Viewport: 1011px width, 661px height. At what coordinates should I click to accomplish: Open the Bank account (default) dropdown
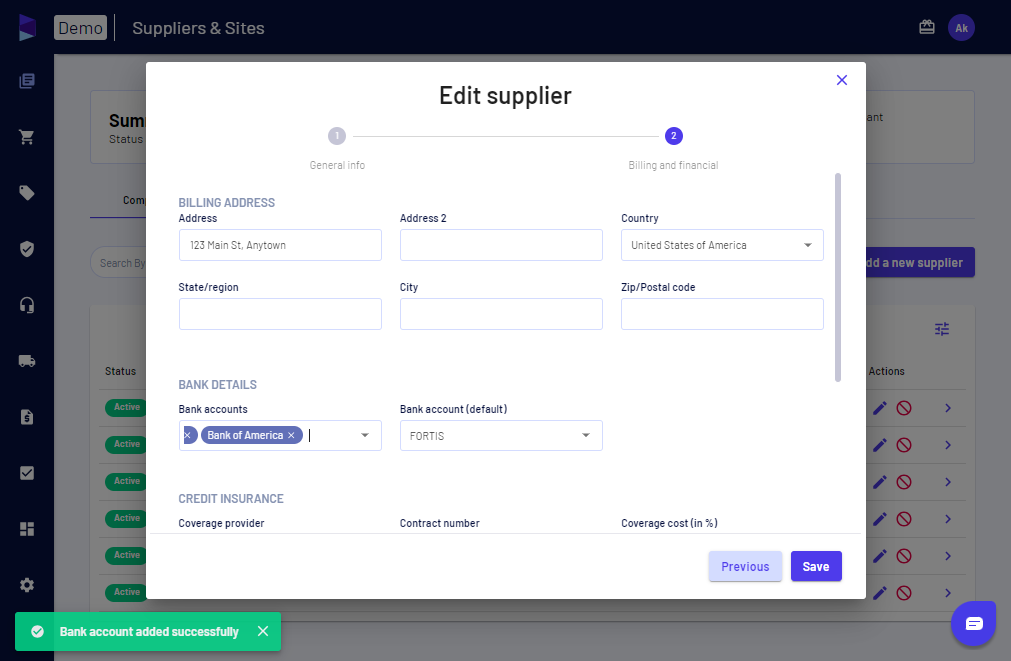pos(501,435)
